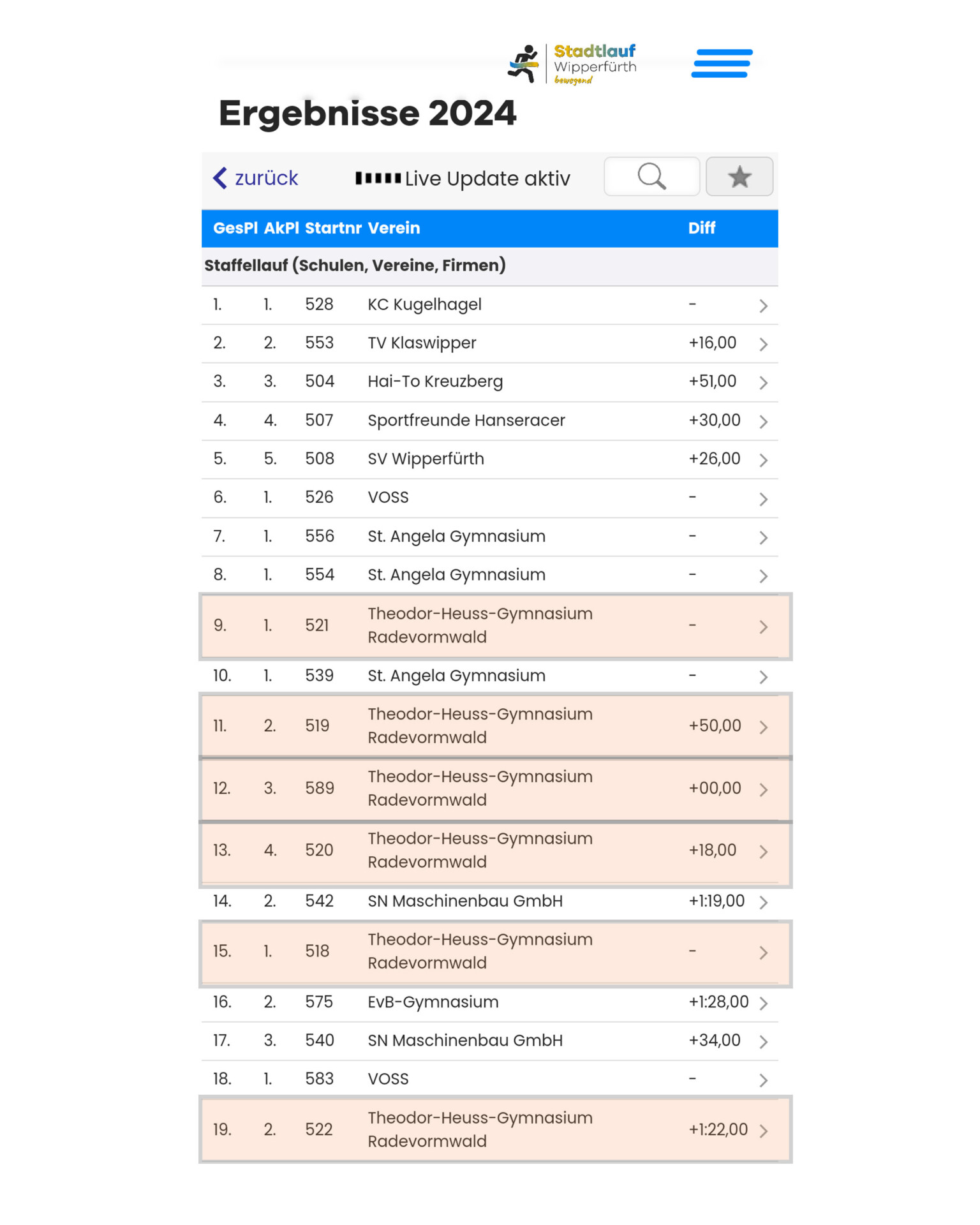This screenshot has height=1225, width=980.
Task: Click the search magnifier icon
Action: (651, 177)
